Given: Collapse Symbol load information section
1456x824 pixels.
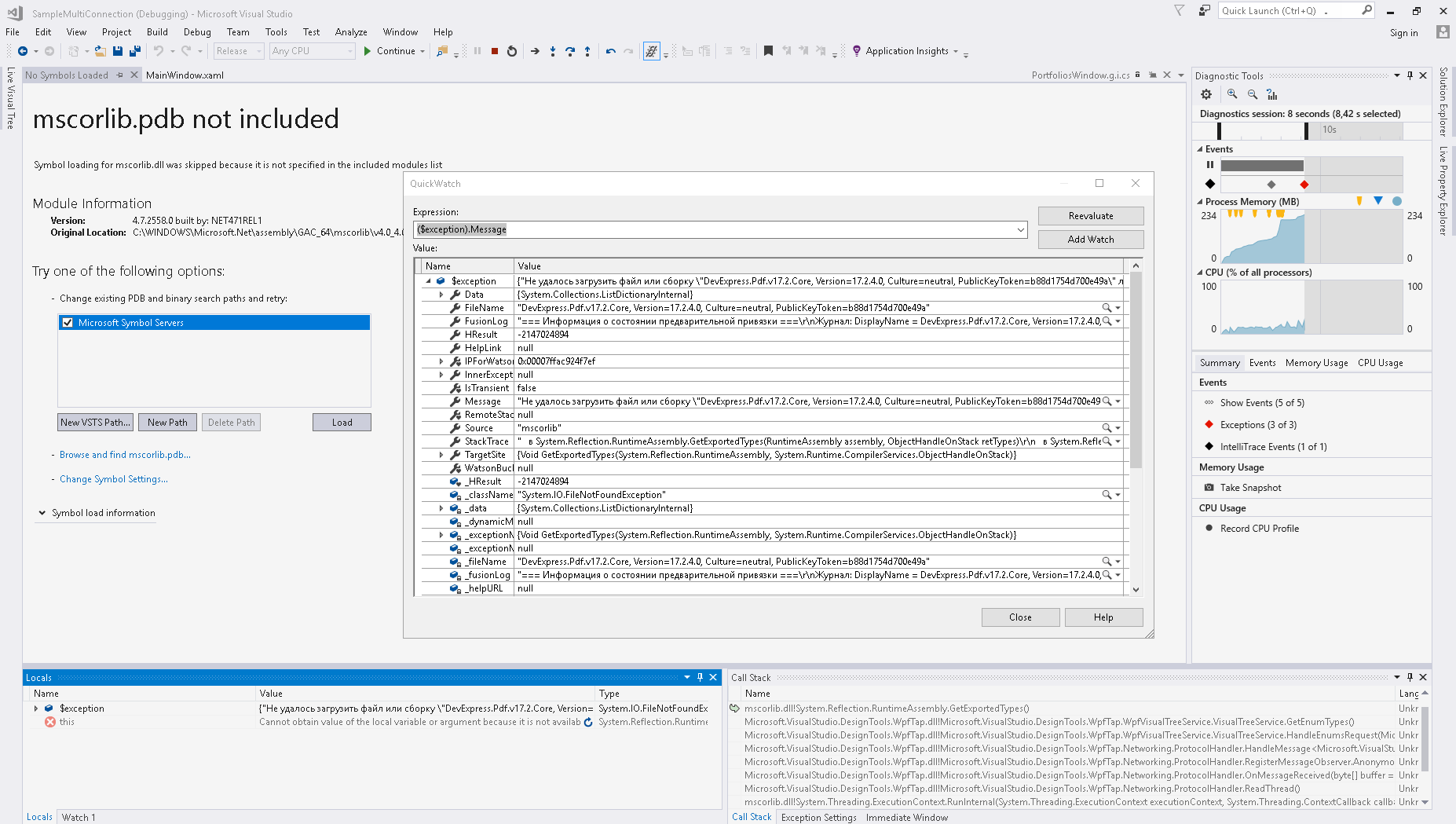Looking at the screenshot, I should 42,513.
